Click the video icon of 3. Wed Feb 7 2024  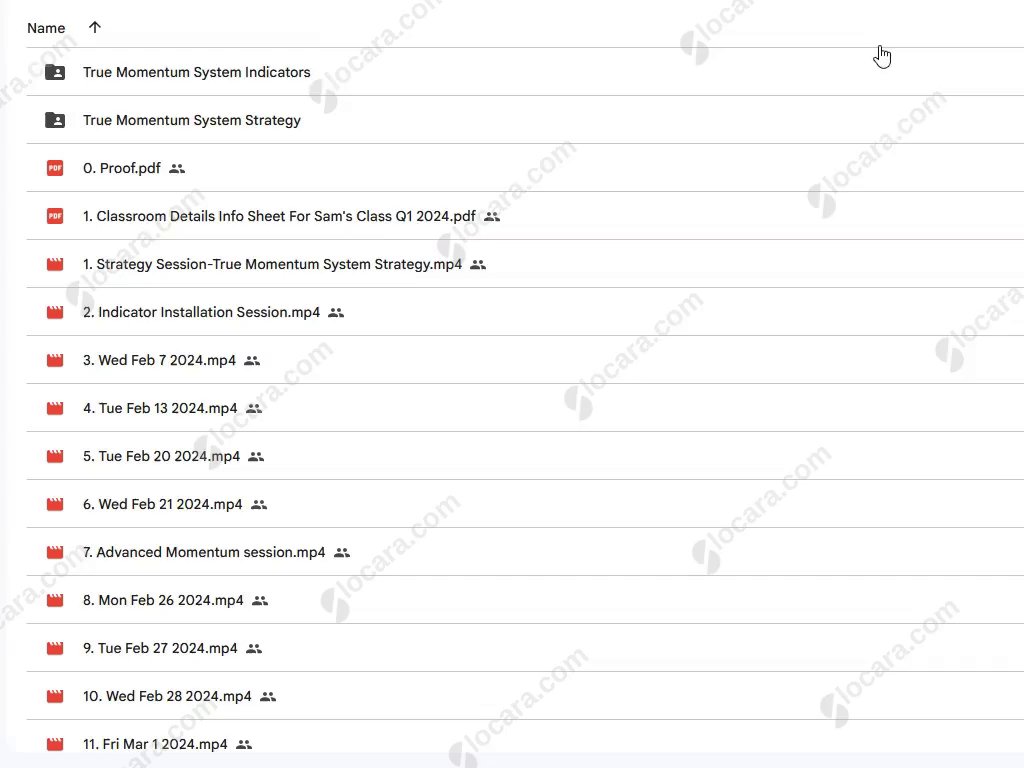(x=55, y=360)
